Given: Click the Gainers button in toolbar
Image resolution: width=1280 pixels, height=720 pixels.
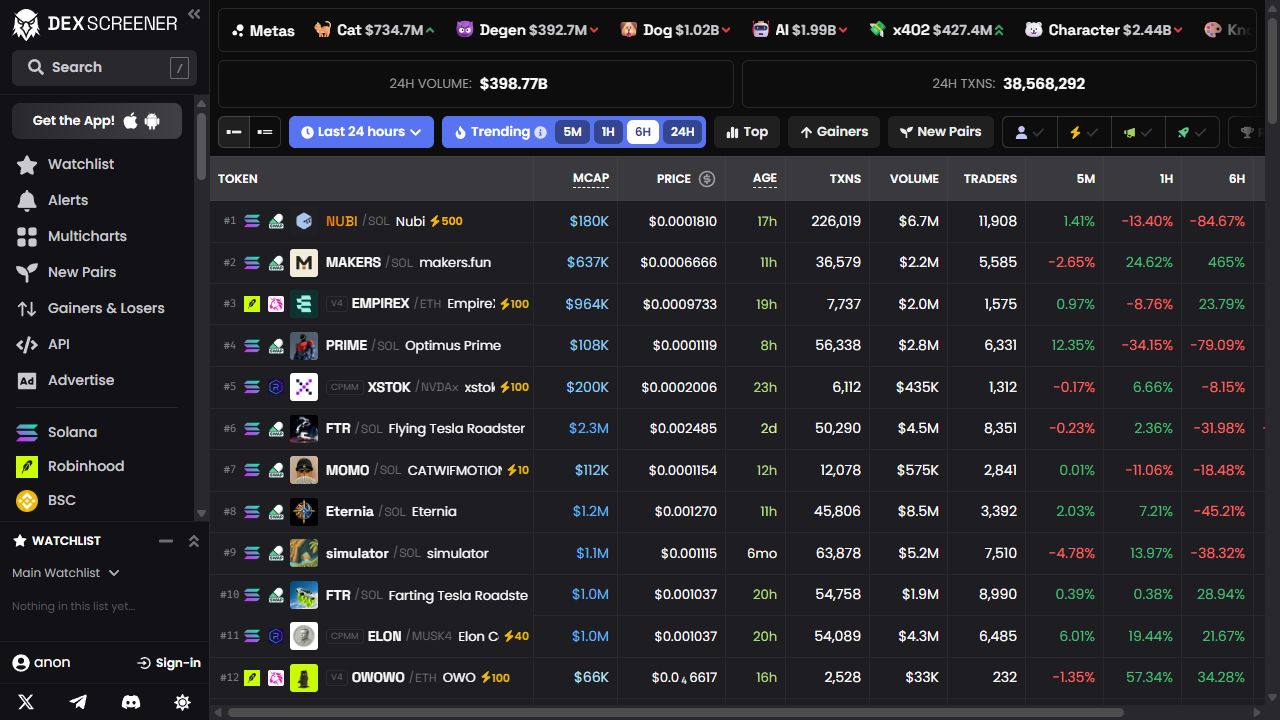Looking at the screenshot, I should [834, 132].
